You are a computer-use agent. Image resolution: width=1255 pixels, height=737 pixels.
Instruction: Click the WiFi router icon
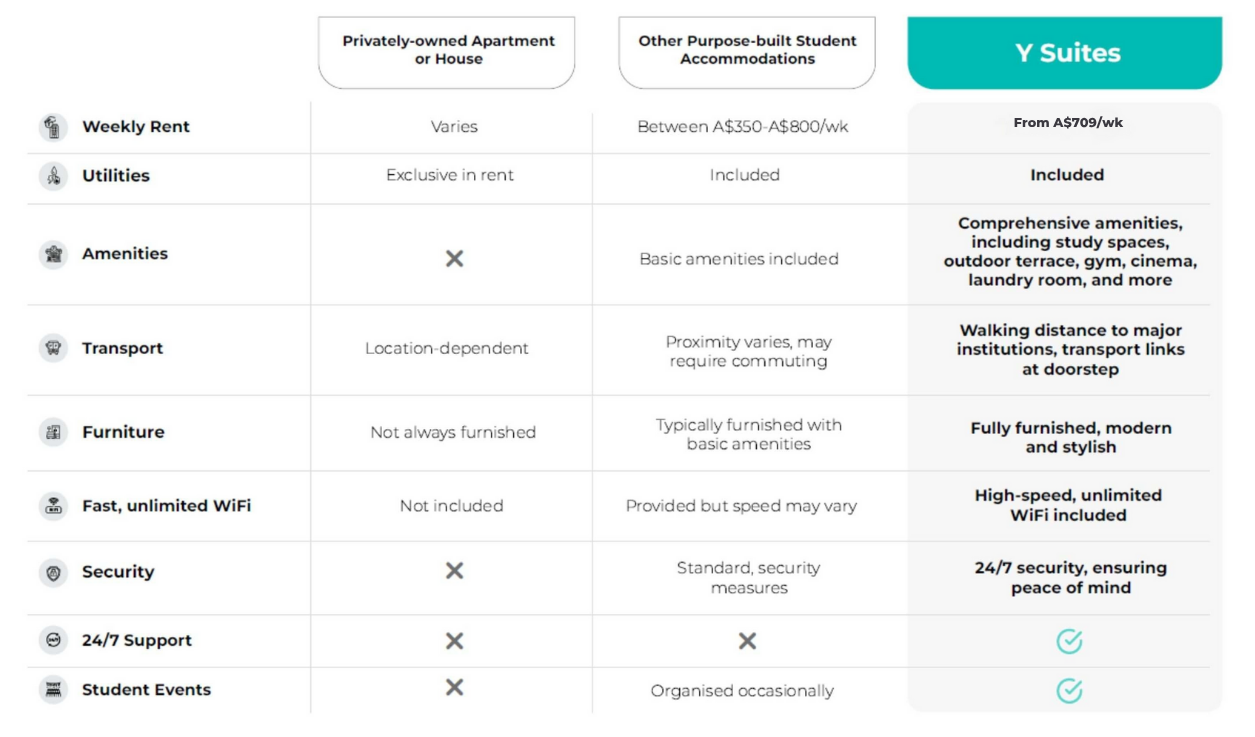point(53,506)
